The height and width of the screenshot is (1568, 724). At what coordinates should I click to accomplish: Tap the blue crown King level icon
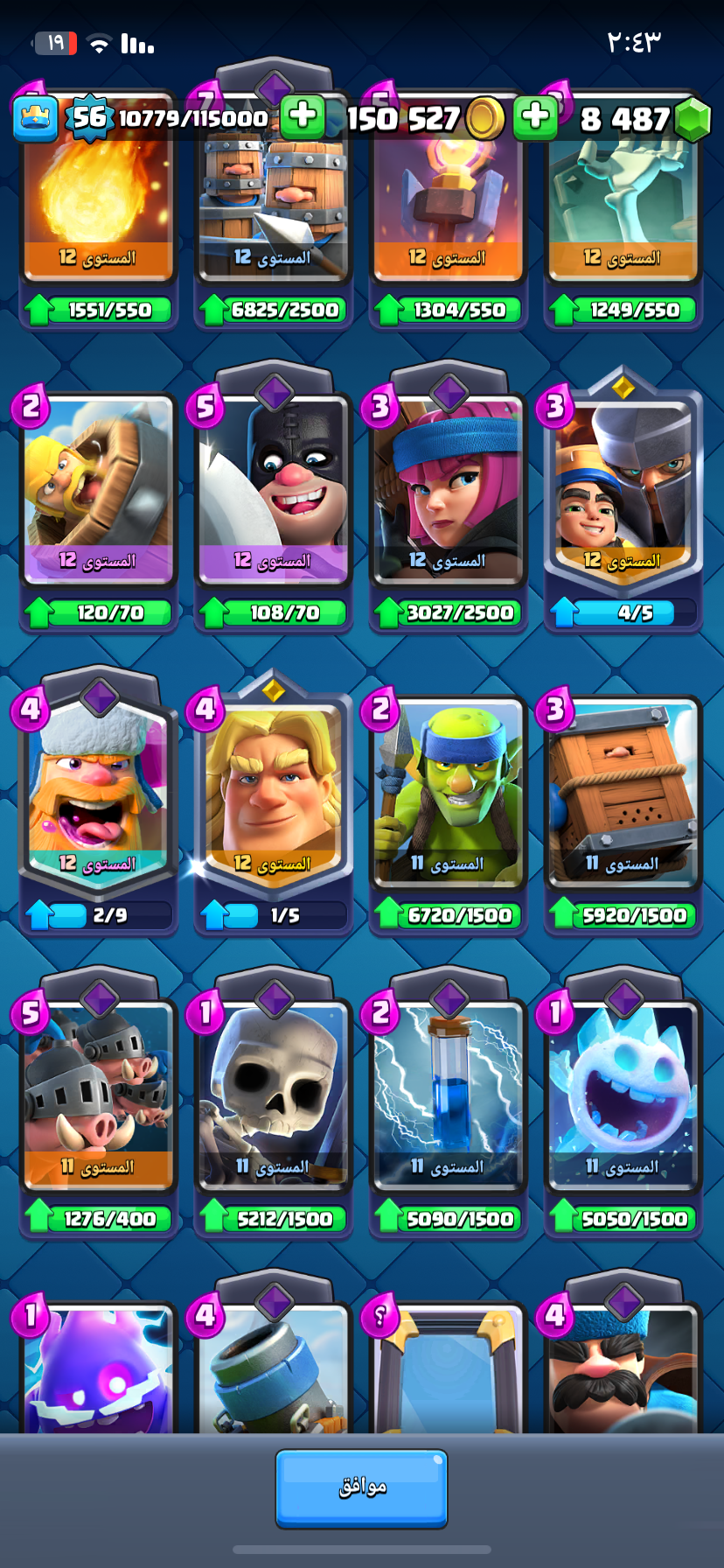pos(36,118)
